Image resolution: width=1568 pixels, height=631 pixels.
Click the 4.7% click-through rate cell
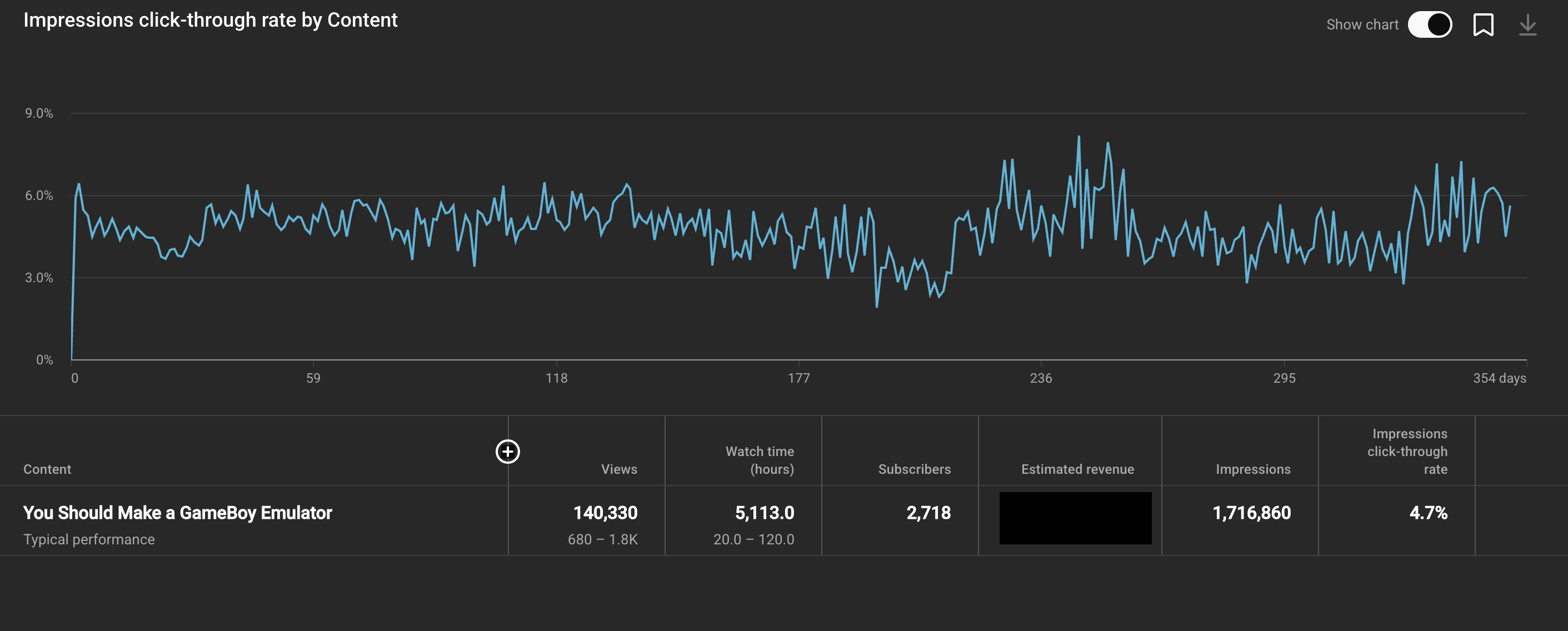1428,513
